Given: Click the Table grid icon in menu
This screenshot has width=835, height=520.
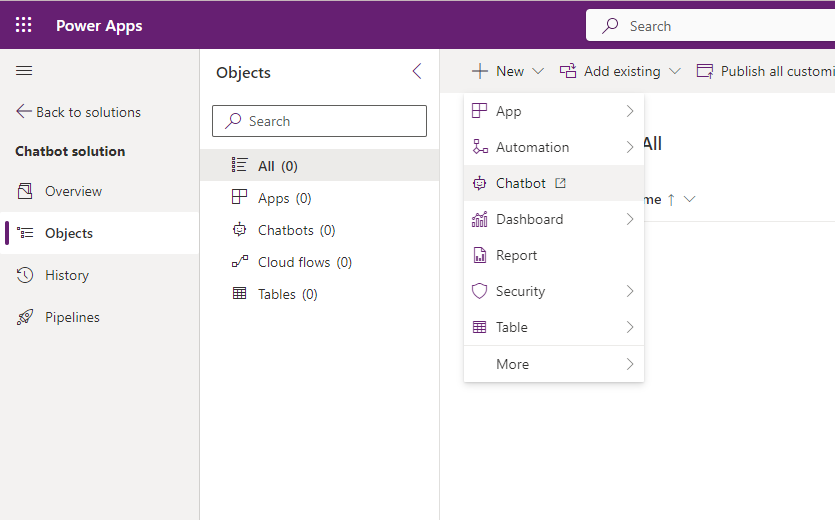Looking at the screenshot, I should point(479,327).
